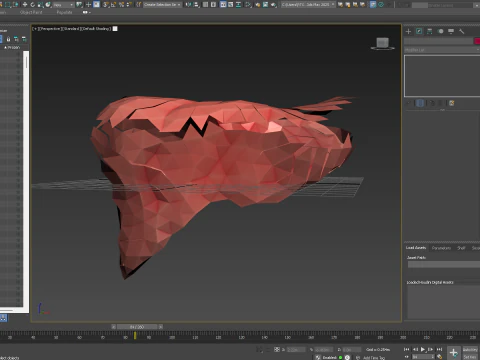Open the Modify command panel tab
Screen dimensions: 480x360
pos(419,31)
